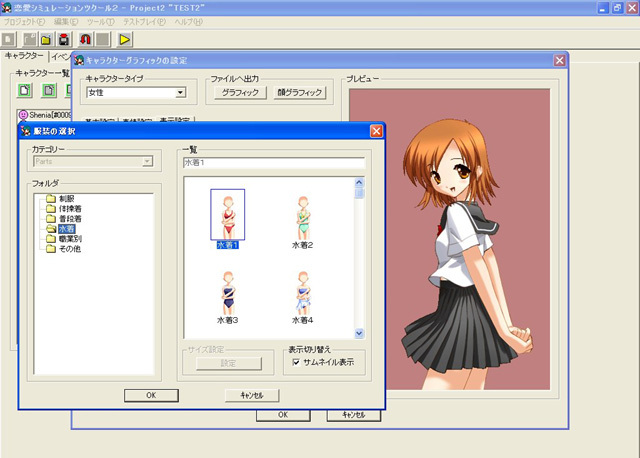Switch to the キャラクター tab
640x458 pixels.
(x=24, y=56)
